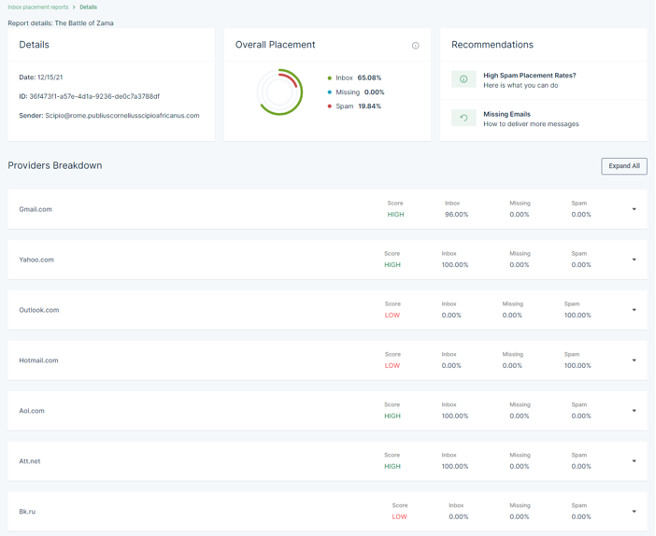Click the Overall Placement donut chart
This screenshot has width=656, height=536.
click(x=279, y=92)
